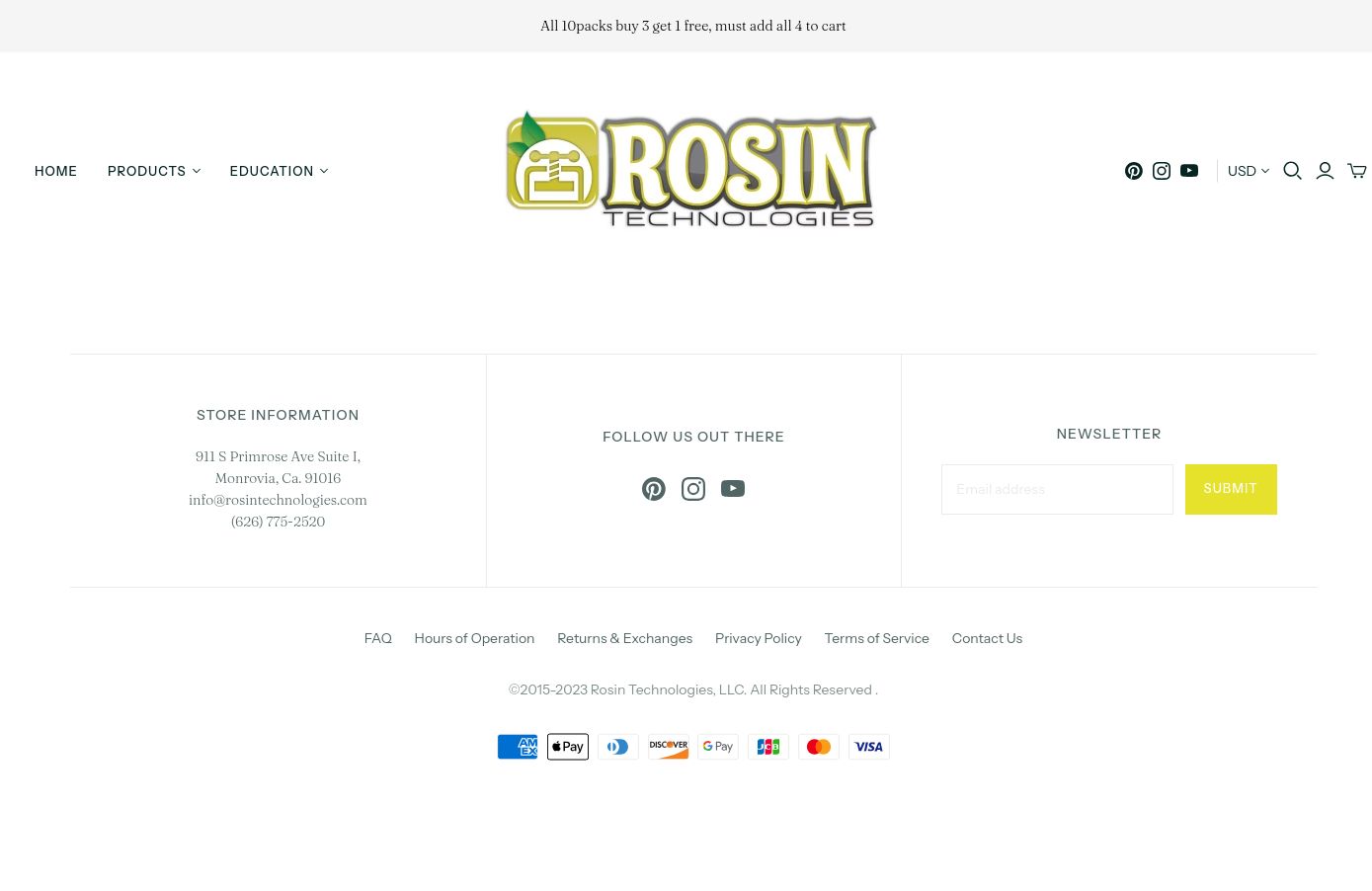Screen dimensions: 1372x891
Task: Open YouTube icon in the header
Action: [x=1189, y=171]
